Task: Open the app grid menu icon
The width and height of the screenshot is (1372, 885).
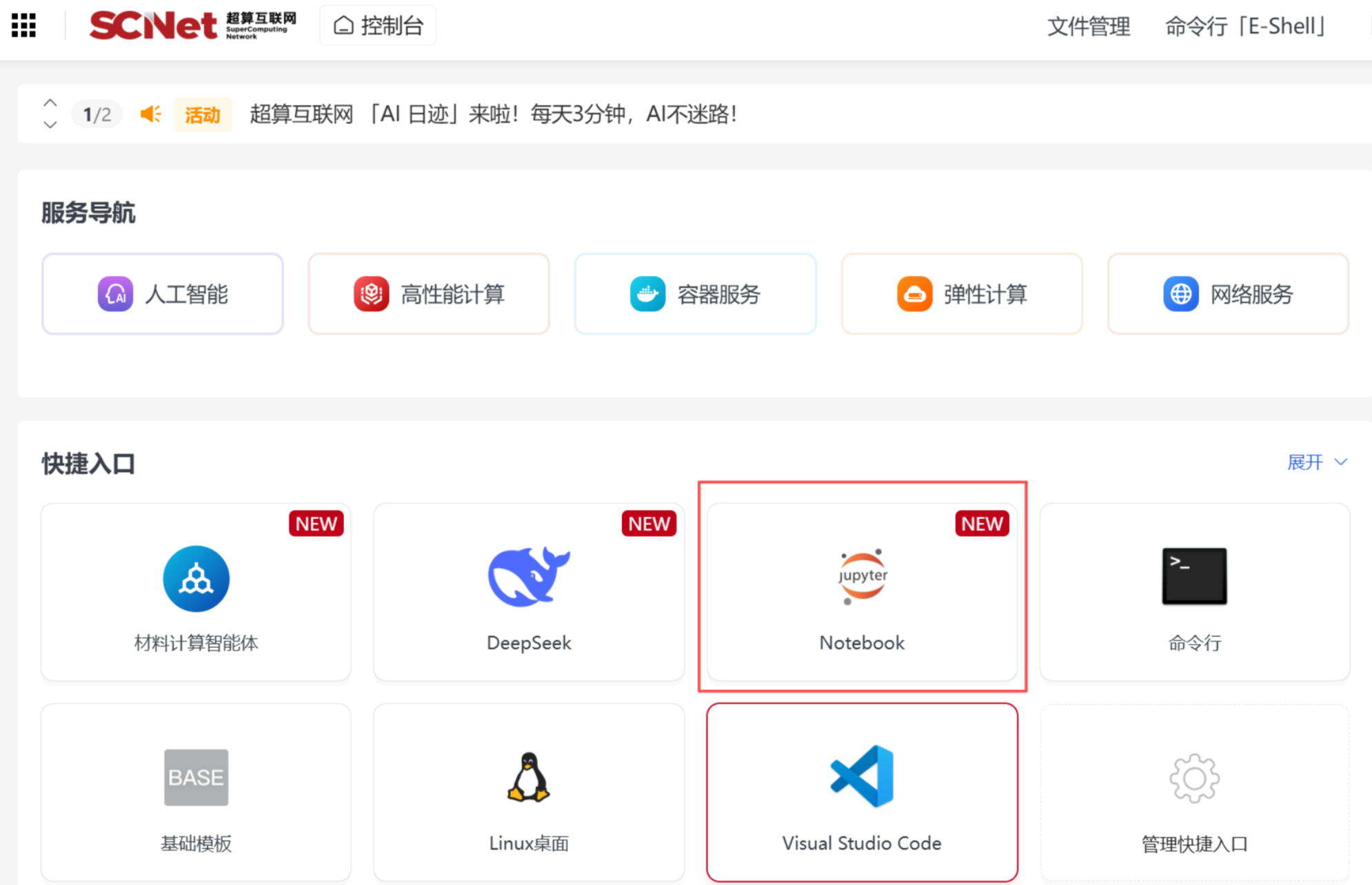Action: pos(23,26)
